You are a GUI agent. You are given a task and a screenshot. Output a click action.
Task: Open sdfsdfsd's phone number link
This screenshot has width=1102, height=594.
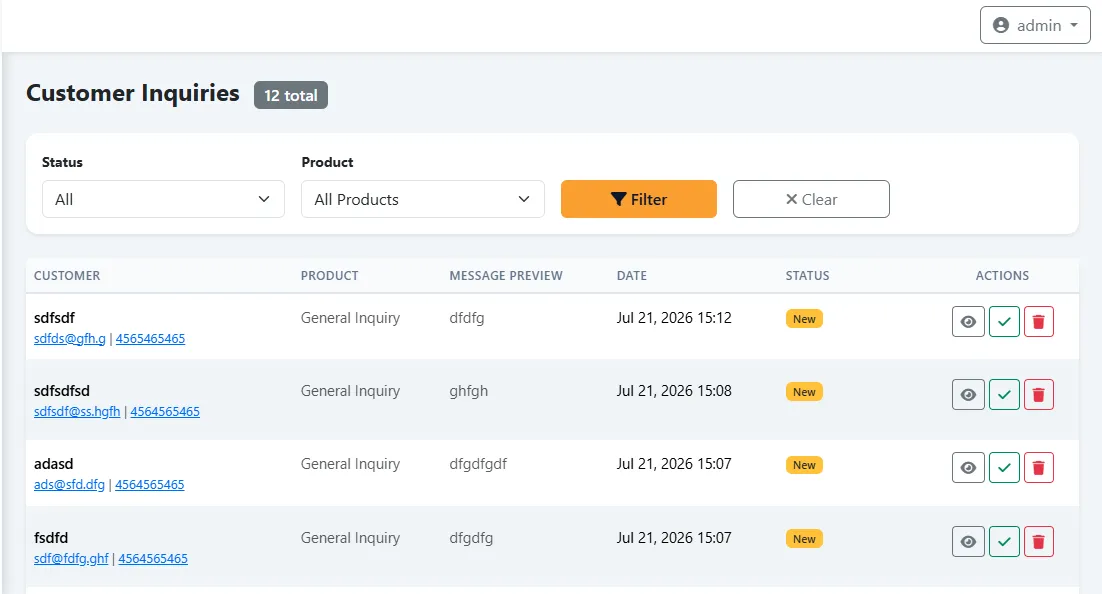(x=165, y=412)
